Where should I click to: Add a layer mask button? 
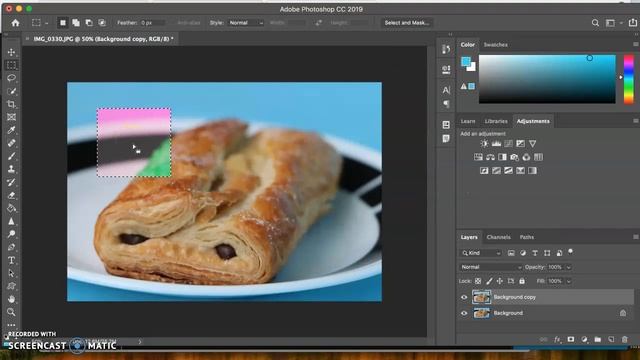point(571,339)
